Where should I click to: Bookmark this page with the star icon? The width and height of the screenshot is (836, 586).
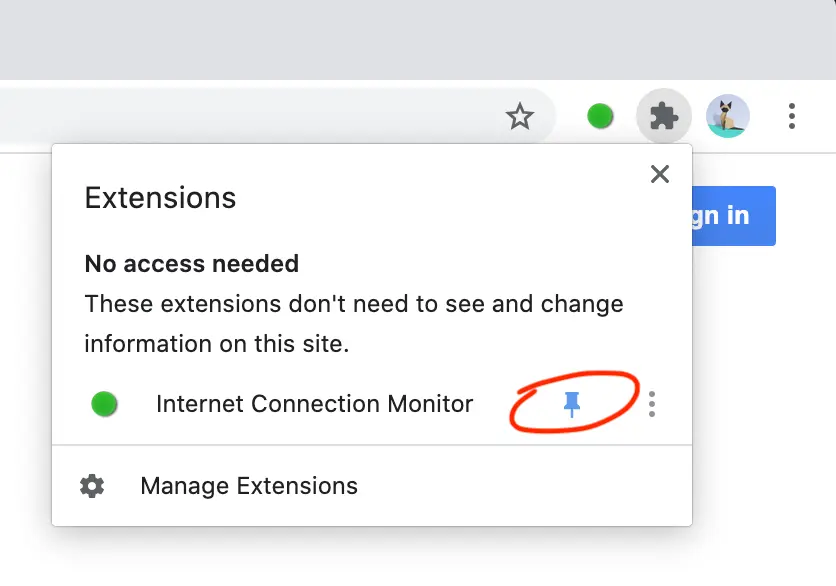pos(521,116)
